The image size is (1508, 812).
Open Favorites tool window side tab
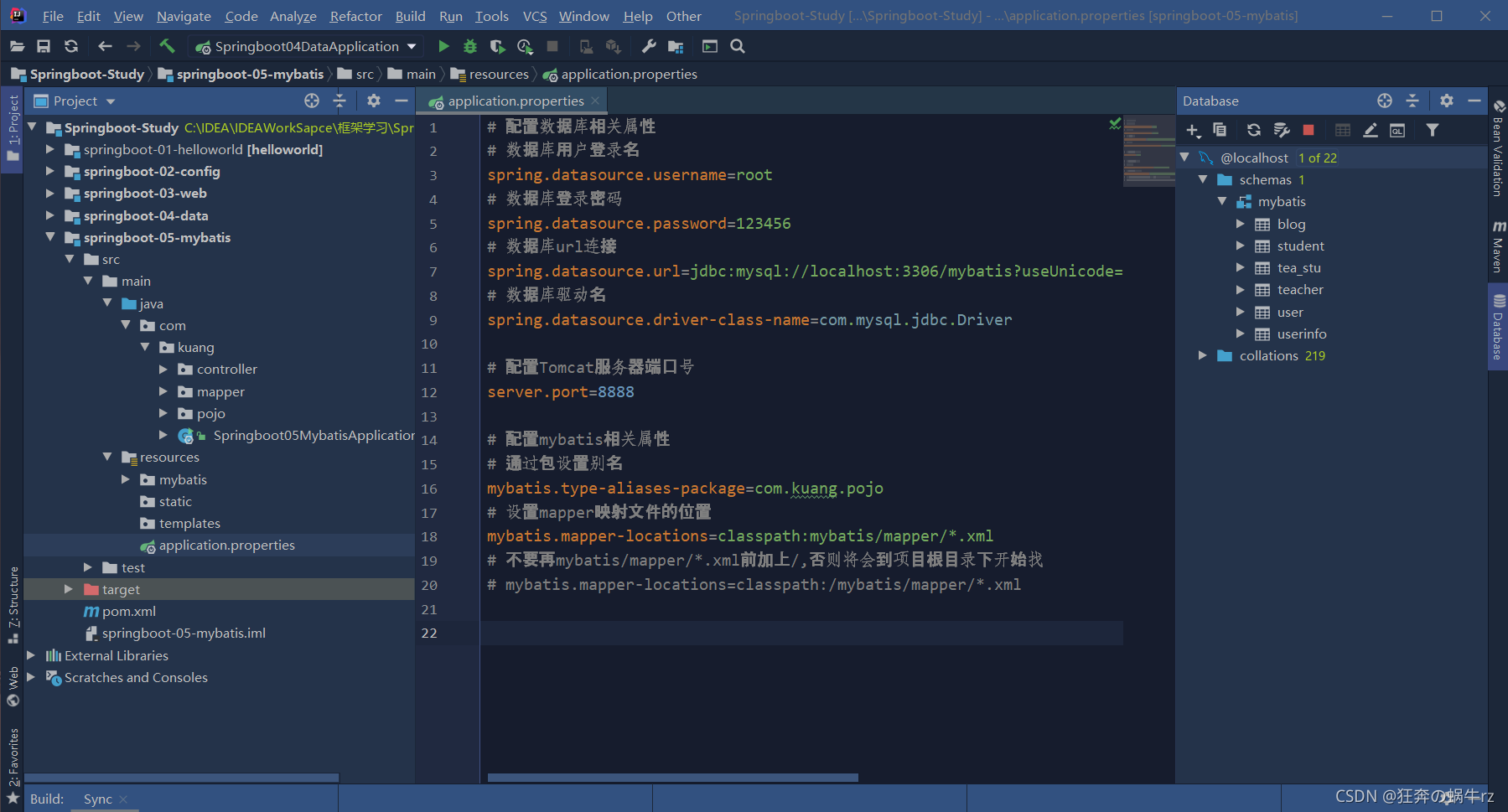tap(13, 765)
